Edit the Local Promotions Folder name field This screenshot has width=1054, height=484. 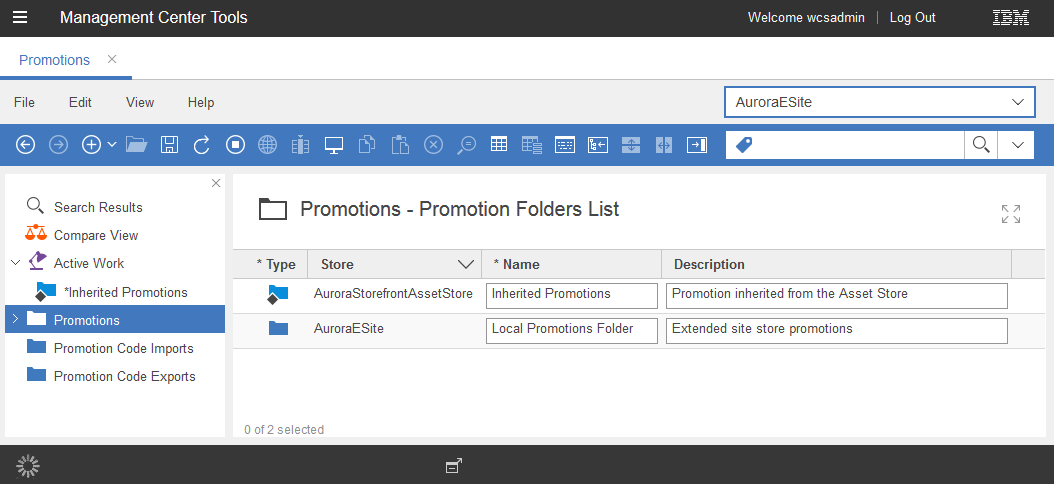(571, 330)
